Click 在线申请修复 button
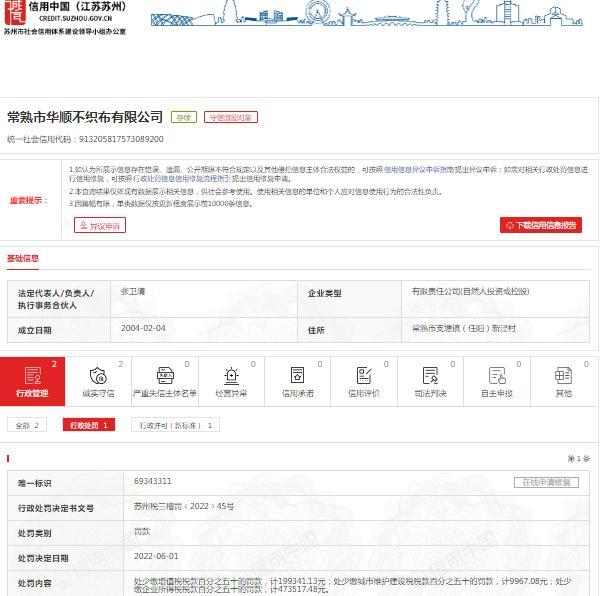 click(x=546, y=482)
